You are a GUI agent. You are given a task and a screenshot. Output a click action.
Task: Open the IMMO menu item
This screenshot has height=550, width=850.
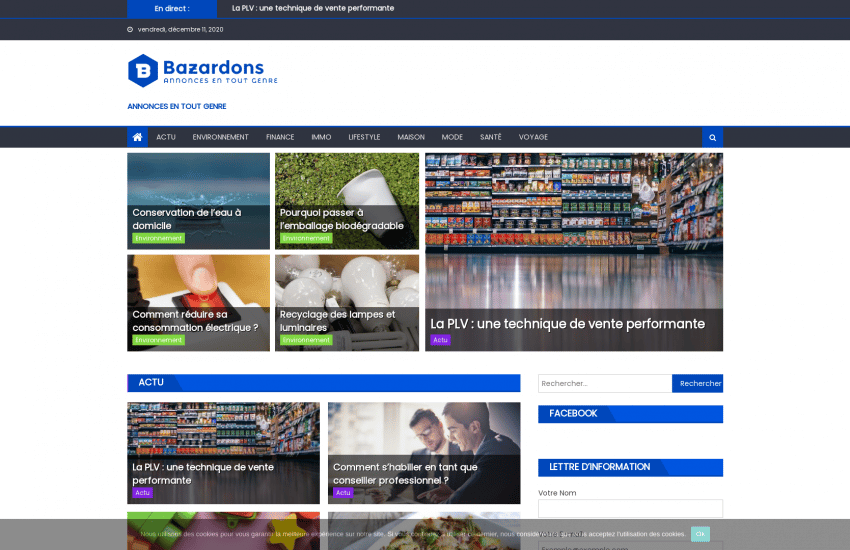(x=321, y=137)
